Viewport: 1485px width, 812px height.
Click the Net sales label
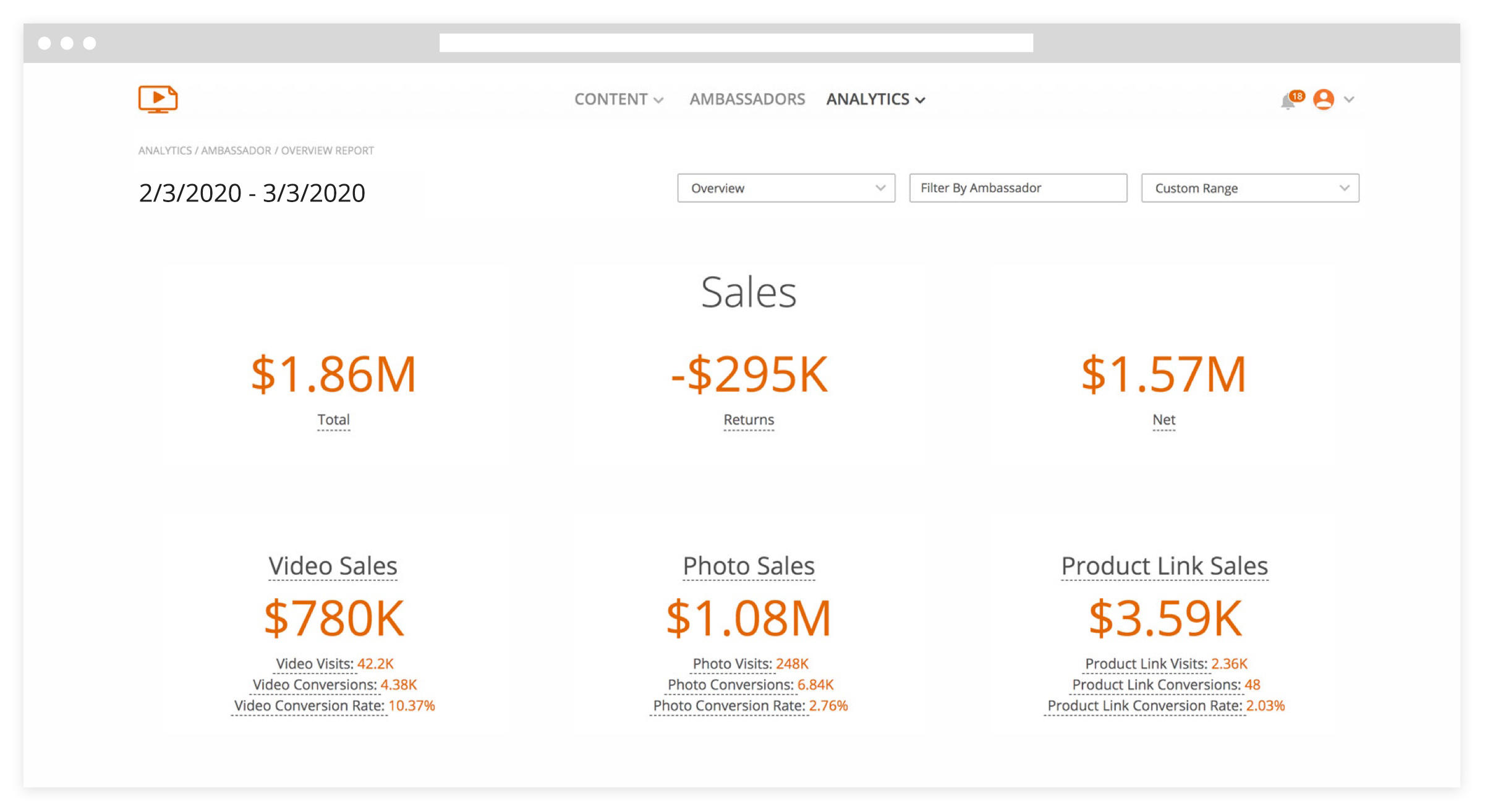pos(1164,420)
